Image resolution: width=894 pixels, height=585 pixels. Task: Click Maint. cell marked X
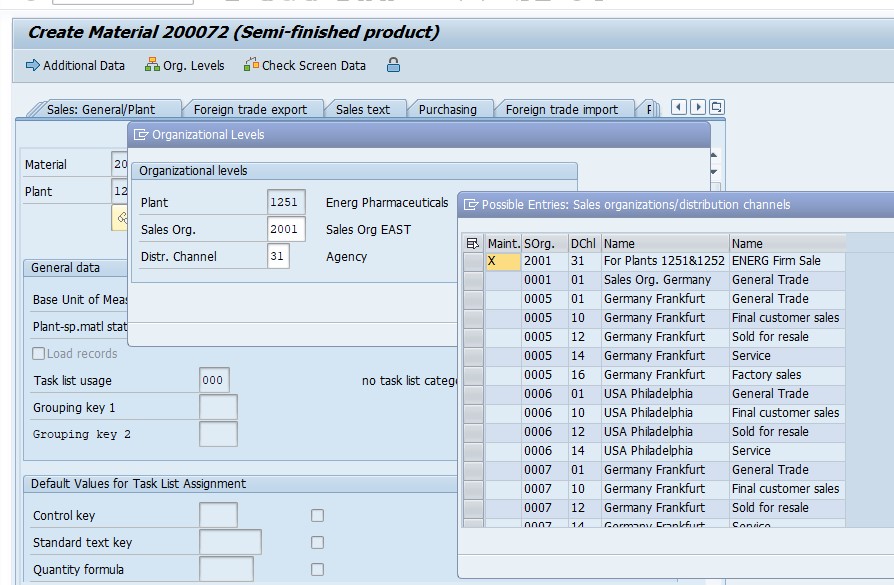503,261
